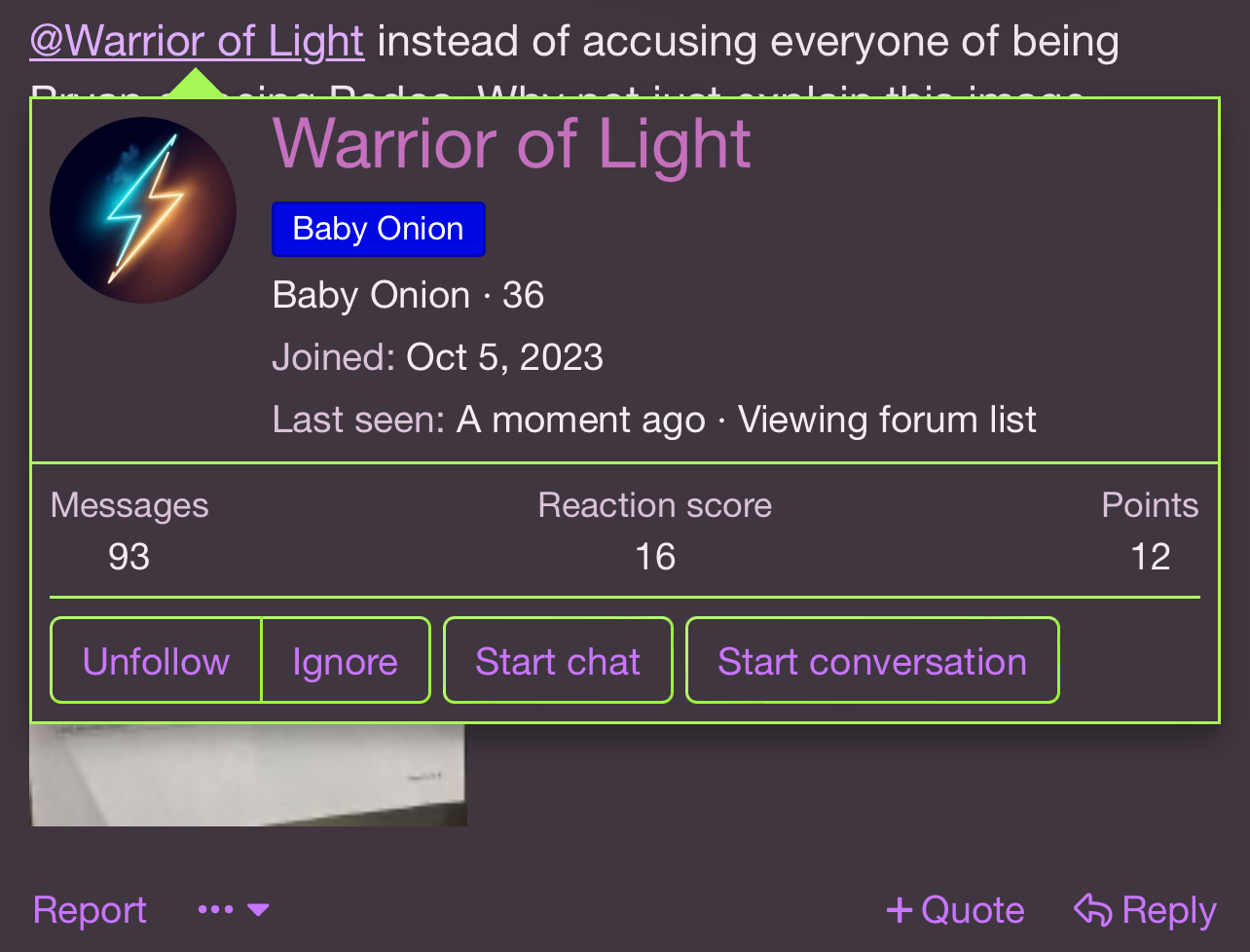Open the attached image thumbnail in the post
The height and width of the screenshot is (952, 1250).
pyautogui.click(x=248, y=775)
